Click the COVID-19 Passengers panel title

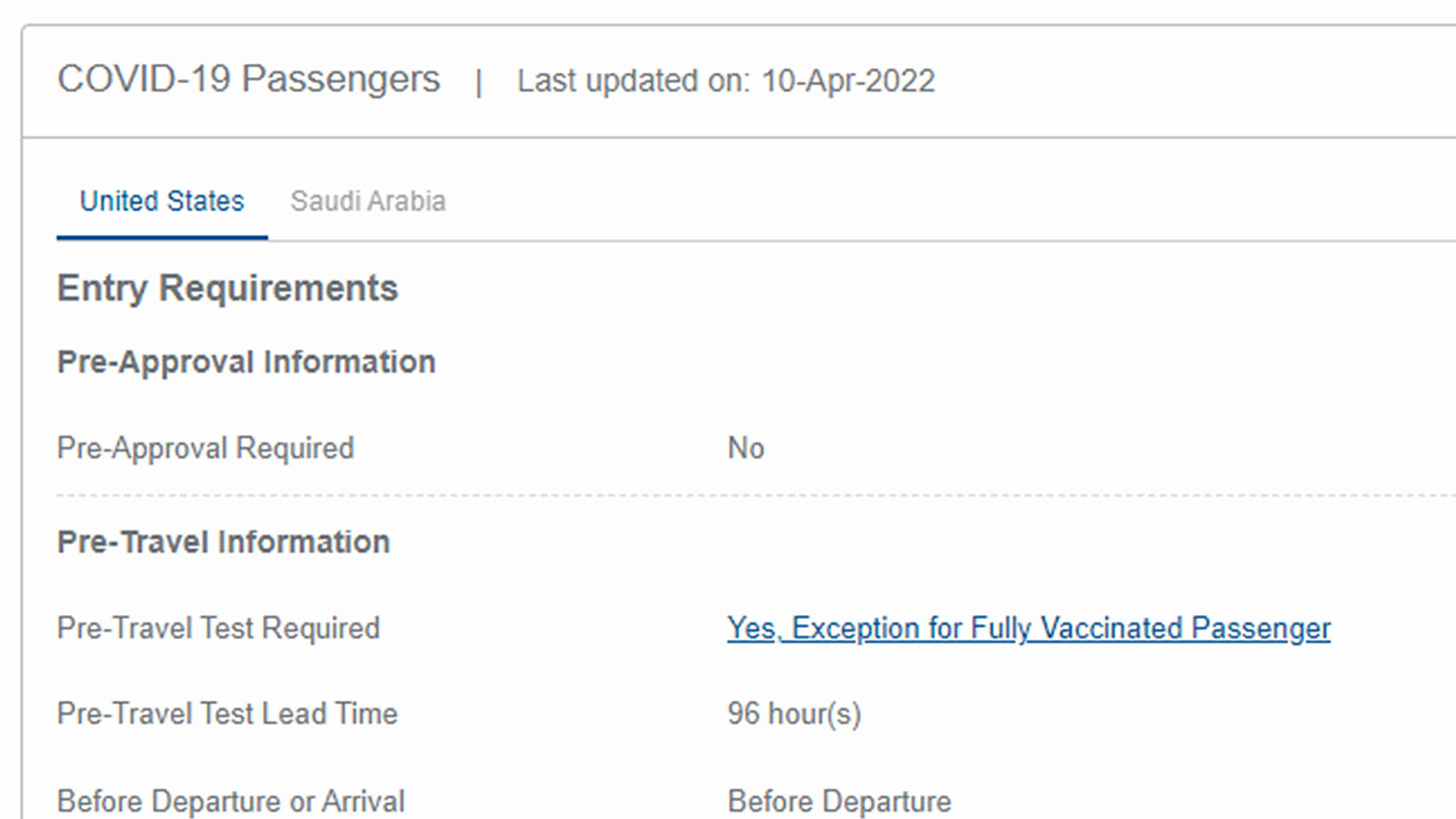point(248,80)
